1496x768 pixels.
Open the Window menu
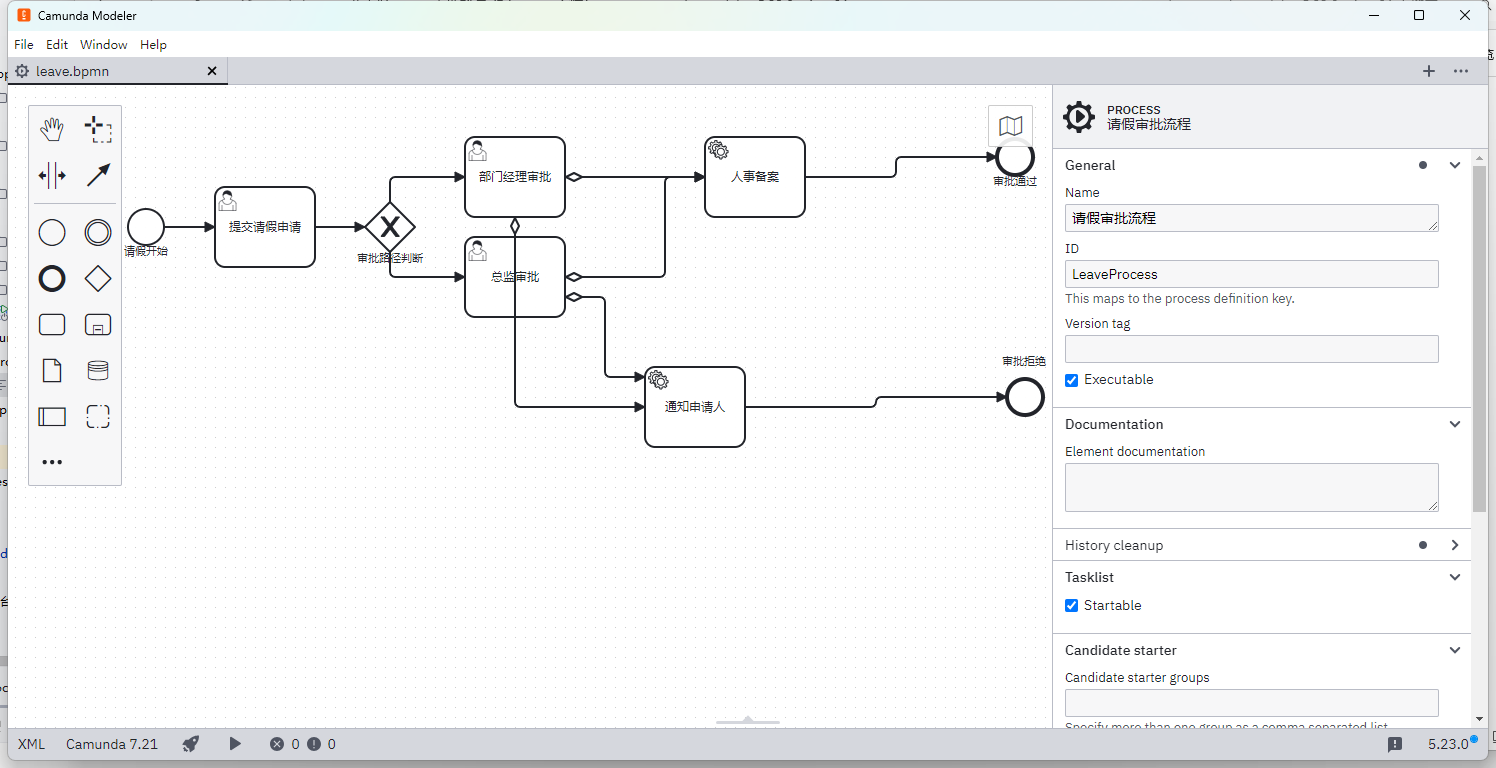[104, 45]
